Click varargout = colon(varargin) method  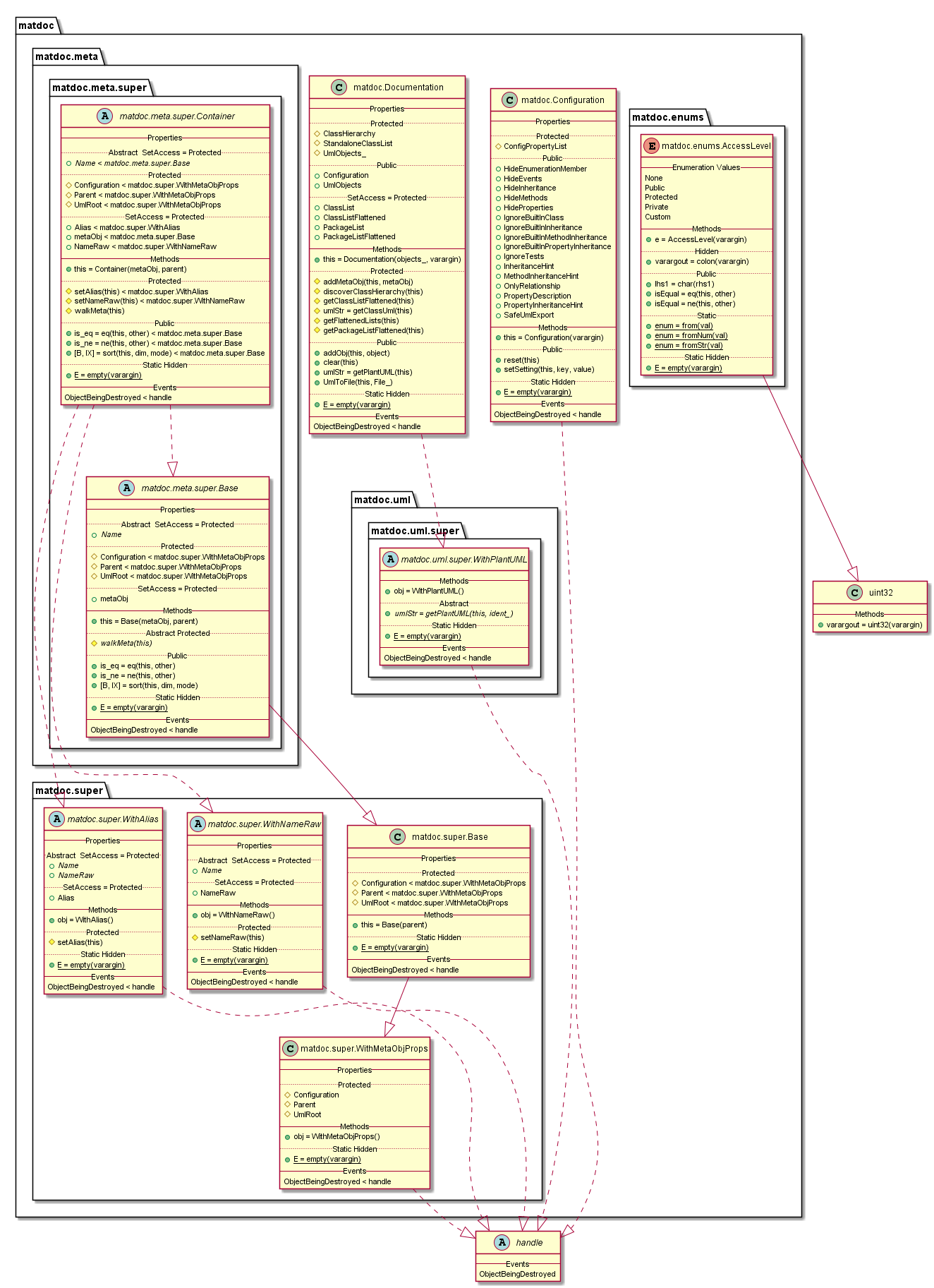[x=702, y=262]
